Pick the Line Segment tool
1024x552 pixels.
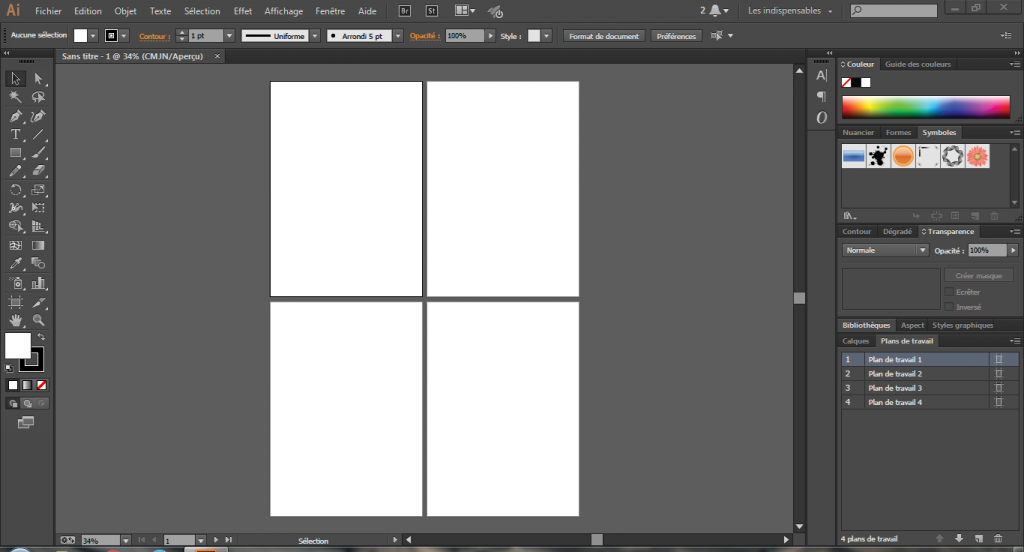pyautogui.click(x=38, y=135)
